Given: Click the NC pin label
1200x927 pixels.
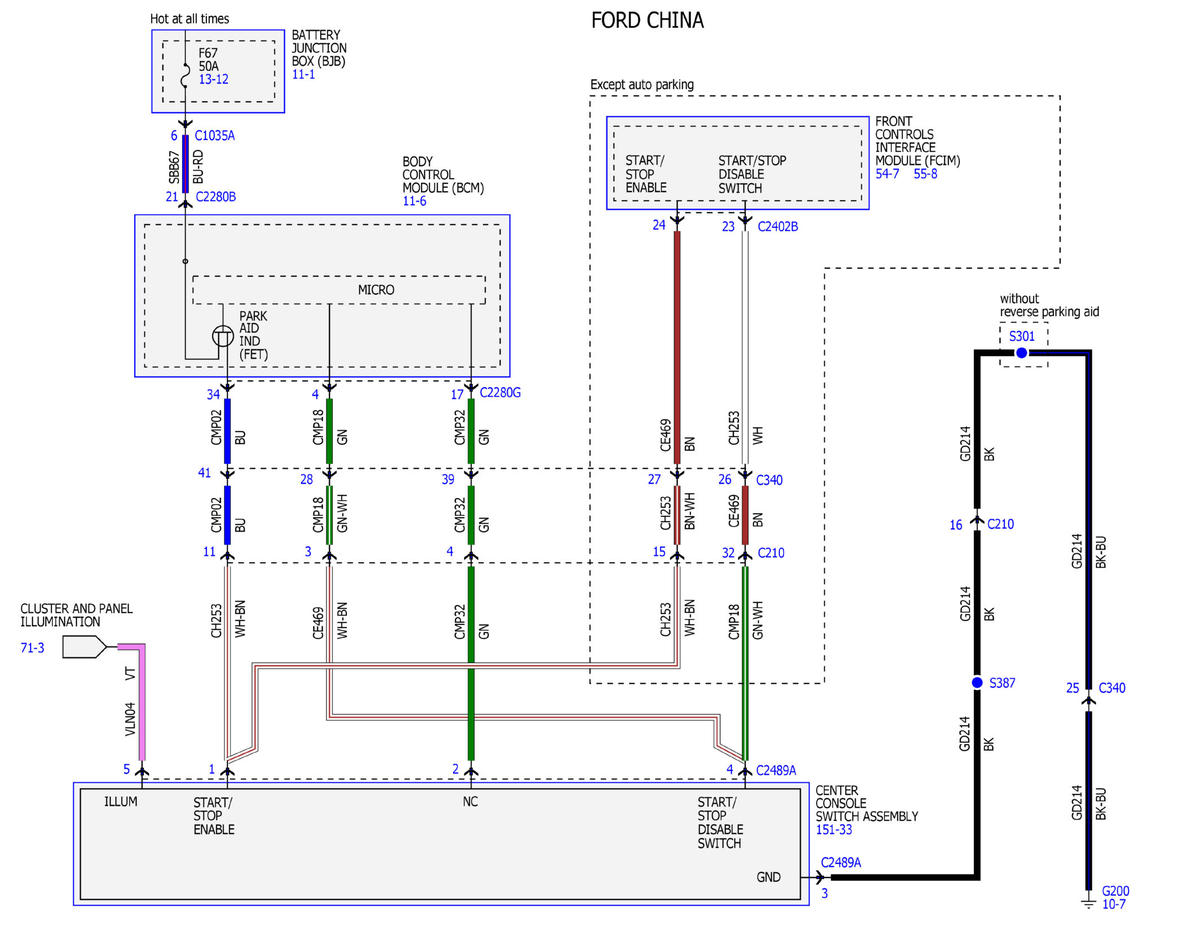Looking at the screenshot, I should click(x=471, y=802).
